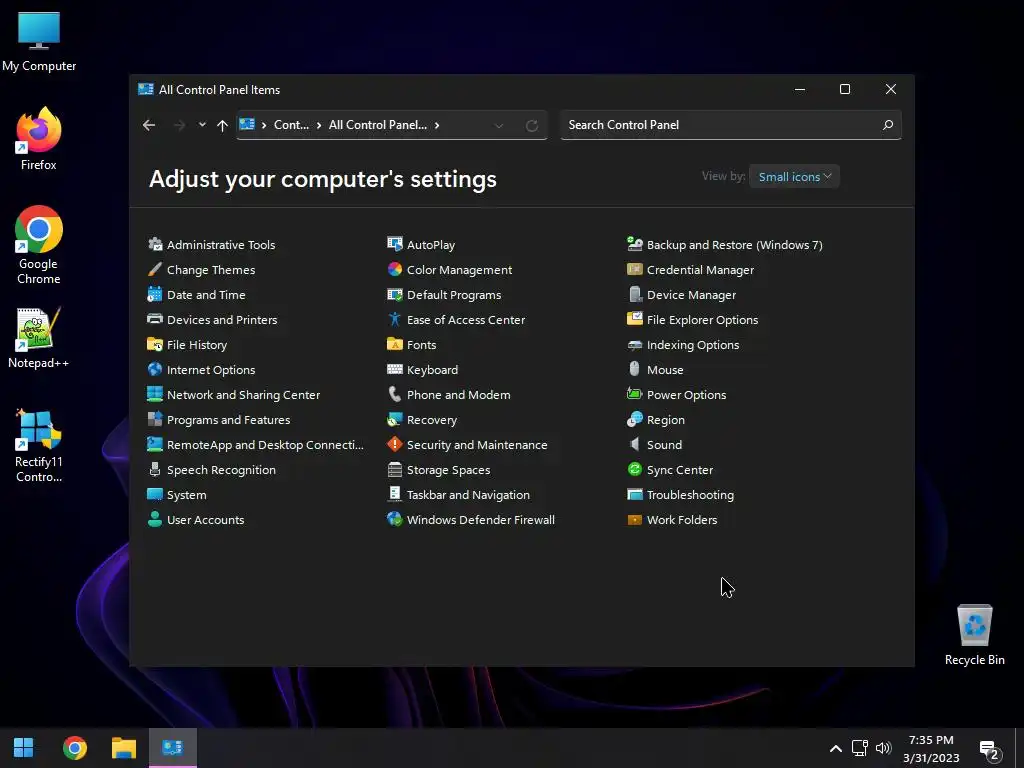Select the Notepad++ desktop icon

tap(39, 338)
